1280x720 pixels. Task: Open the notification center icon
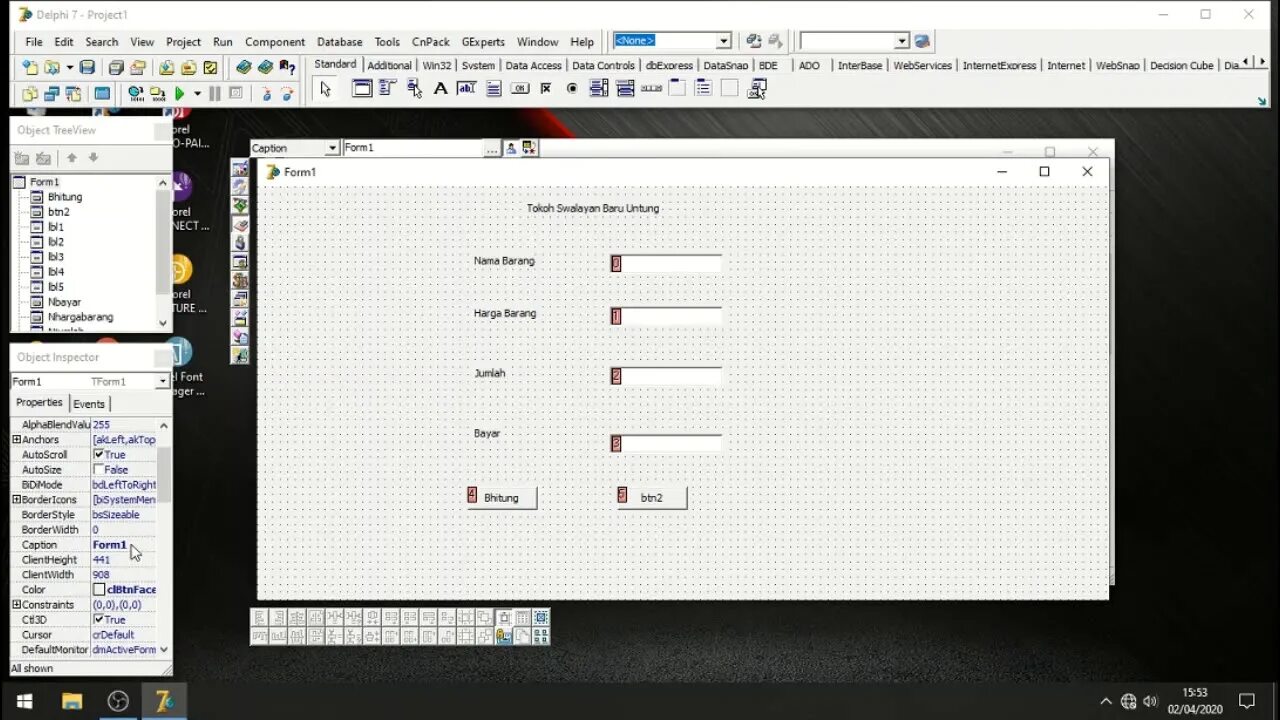click(x=1247, y=701)
